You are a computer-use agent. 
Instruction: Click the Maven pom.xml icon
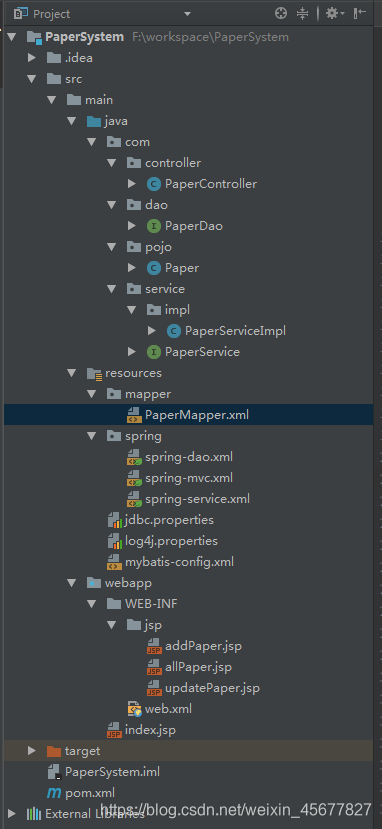click(x=54, y=793)
